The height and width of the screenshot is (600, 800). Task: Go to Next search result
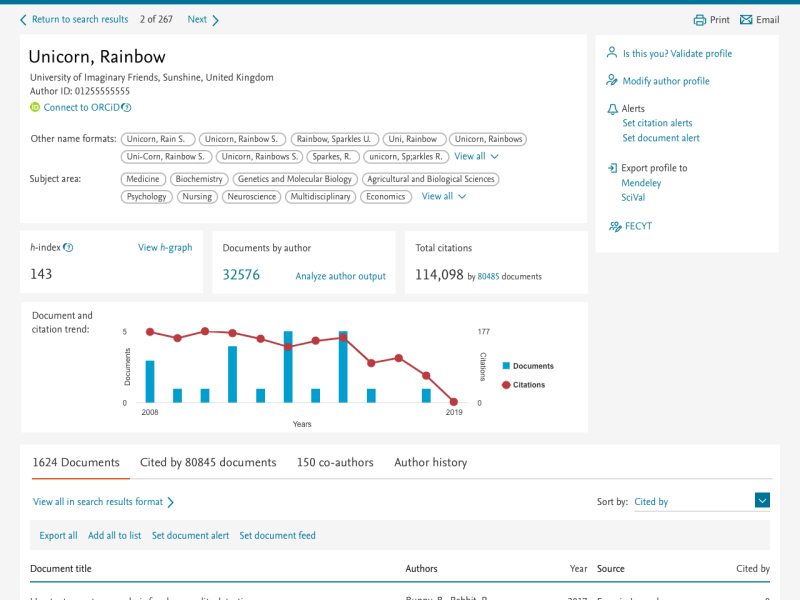(x=203, y=20)
